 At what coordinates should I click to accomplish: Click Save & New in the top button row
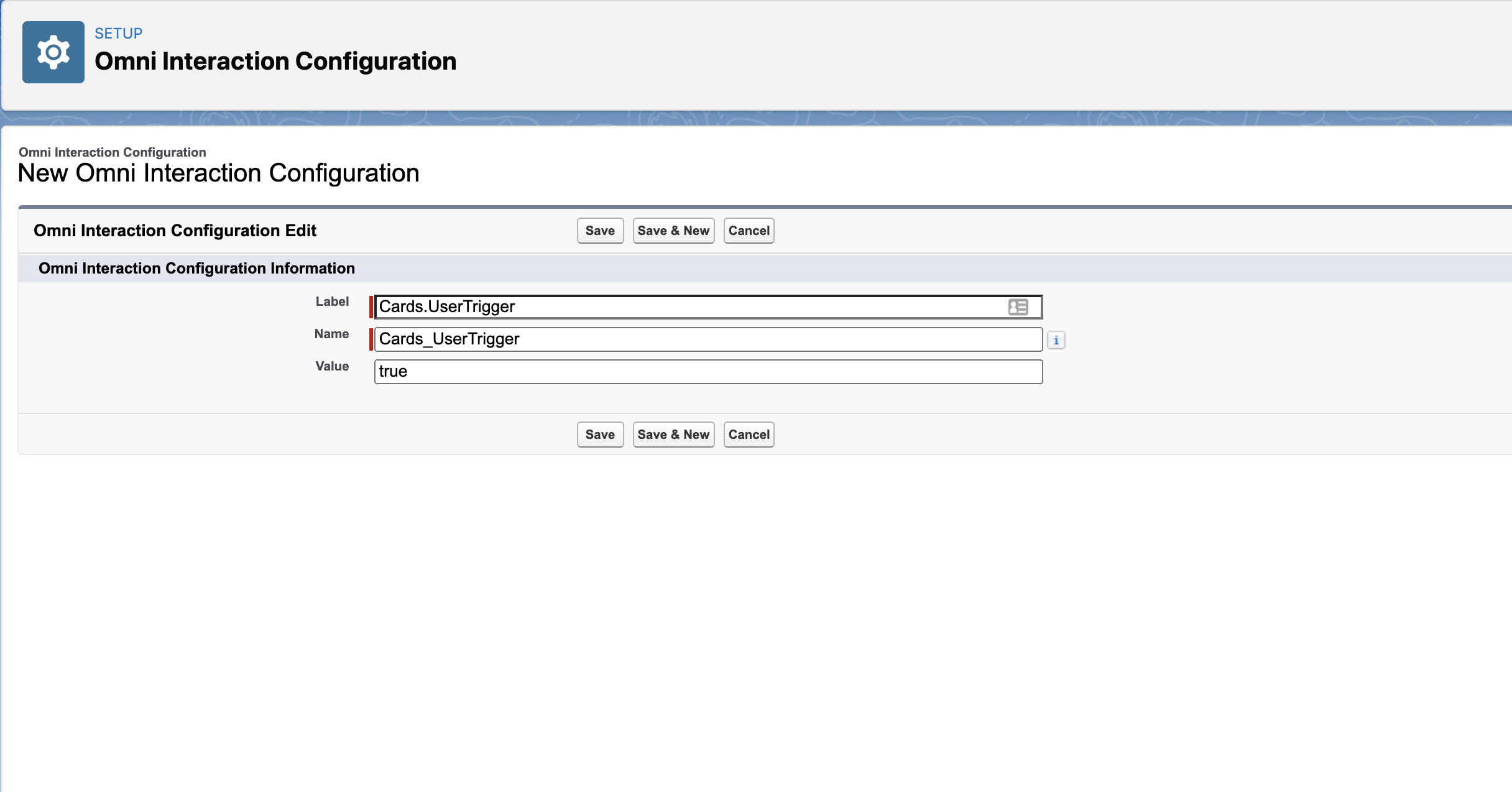click(x=673, y=230)
